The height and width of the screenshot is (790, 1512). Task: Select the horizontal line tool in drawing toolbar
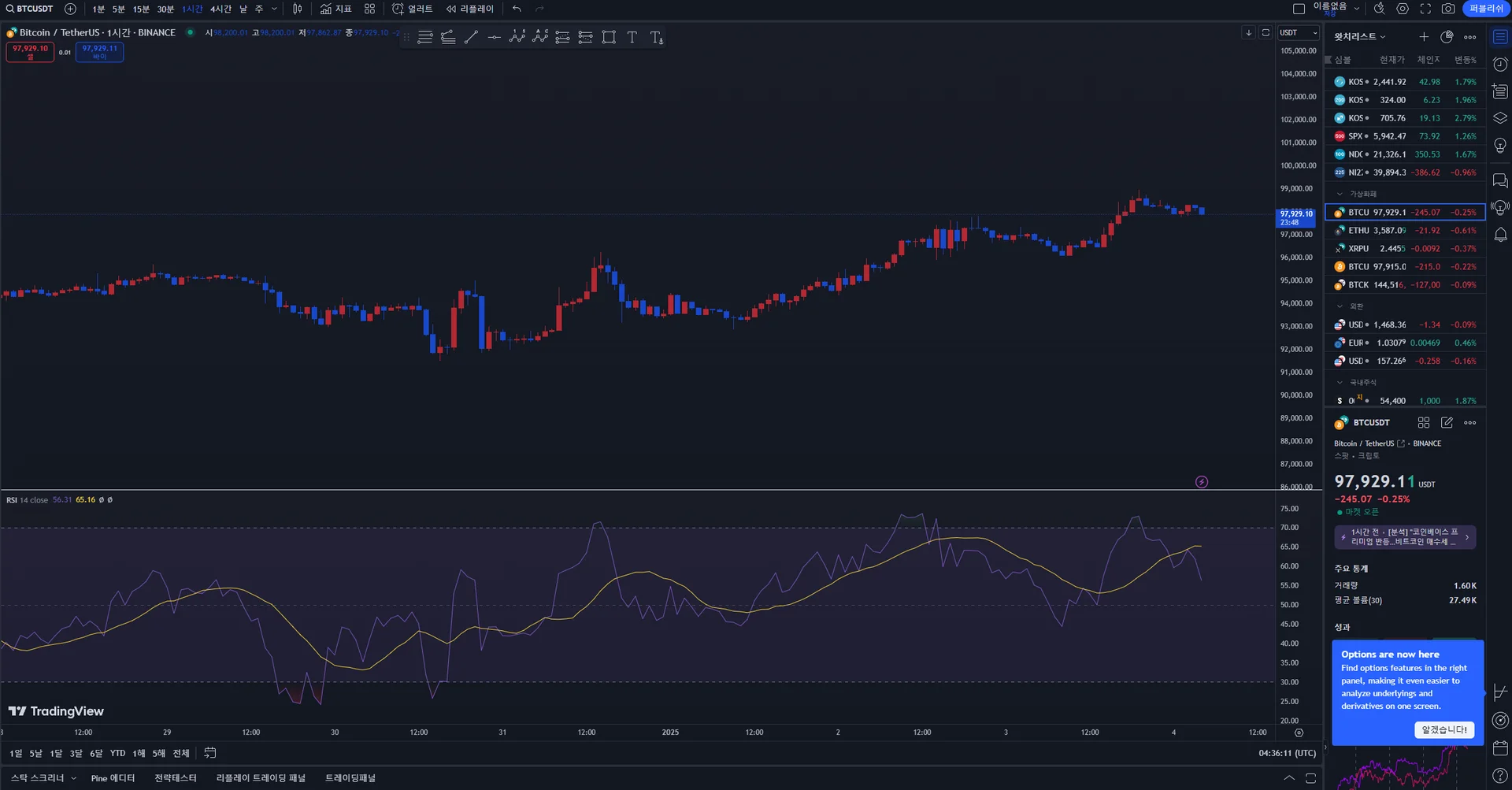(494, 37)
